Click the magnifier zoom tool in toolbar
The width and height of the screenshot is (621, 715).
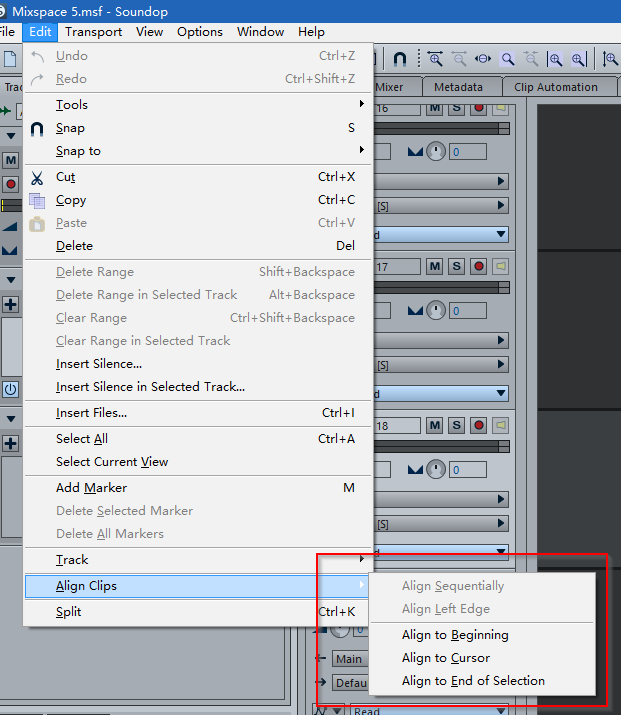pyautogui.click(x=509, y=59)
